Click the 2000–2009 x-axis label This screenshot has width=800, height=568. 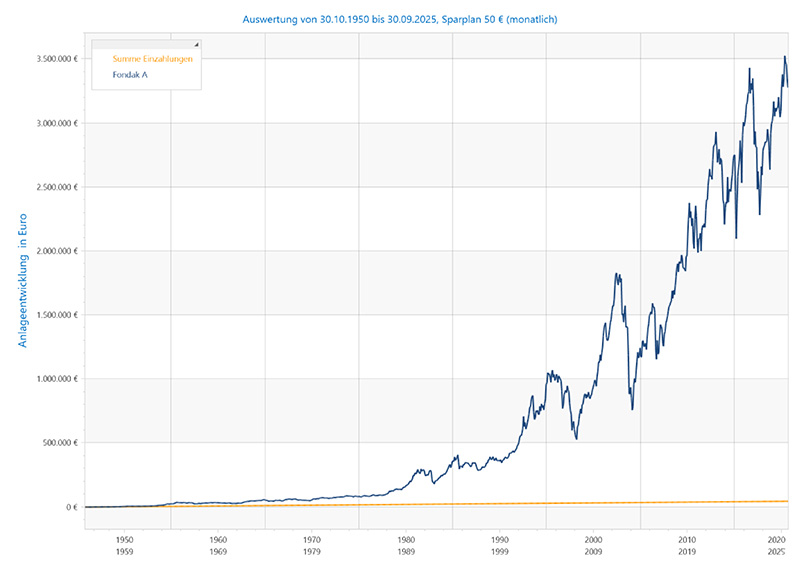593,543
